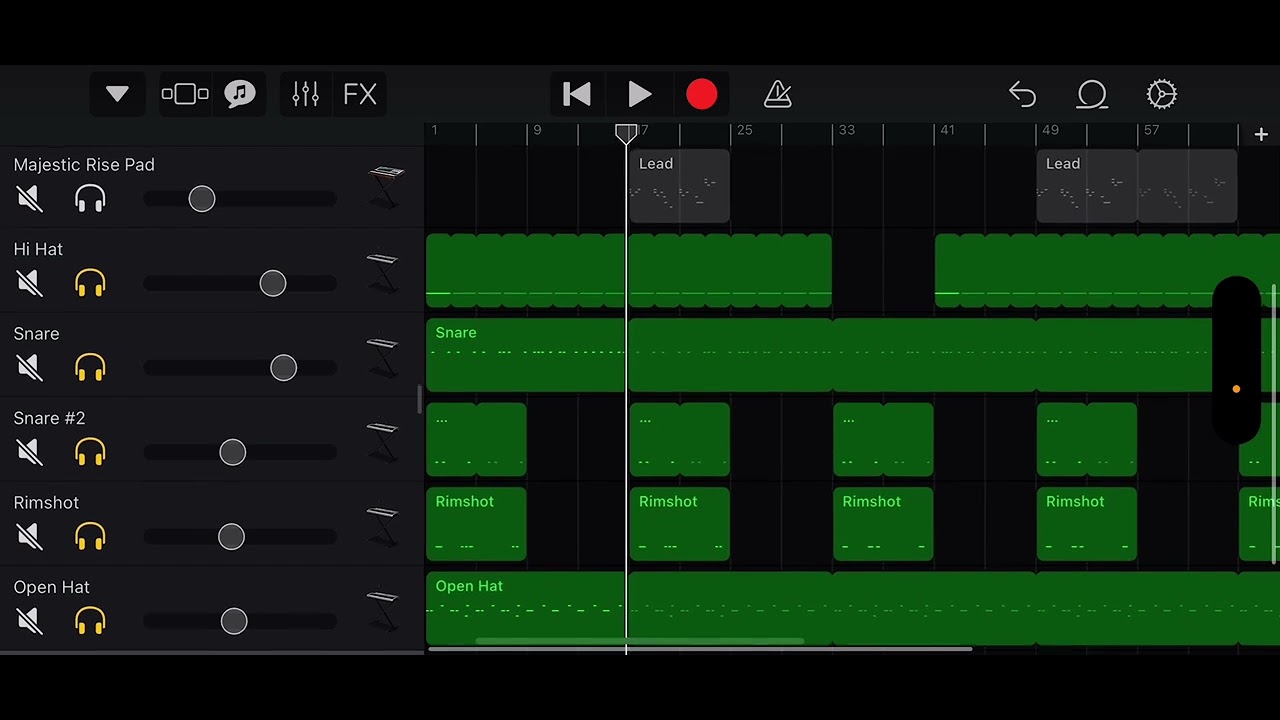Viewport: 1280px width, 720px height.
Task: Toggle solo on the Open Hat track
Action: [90, 622]
